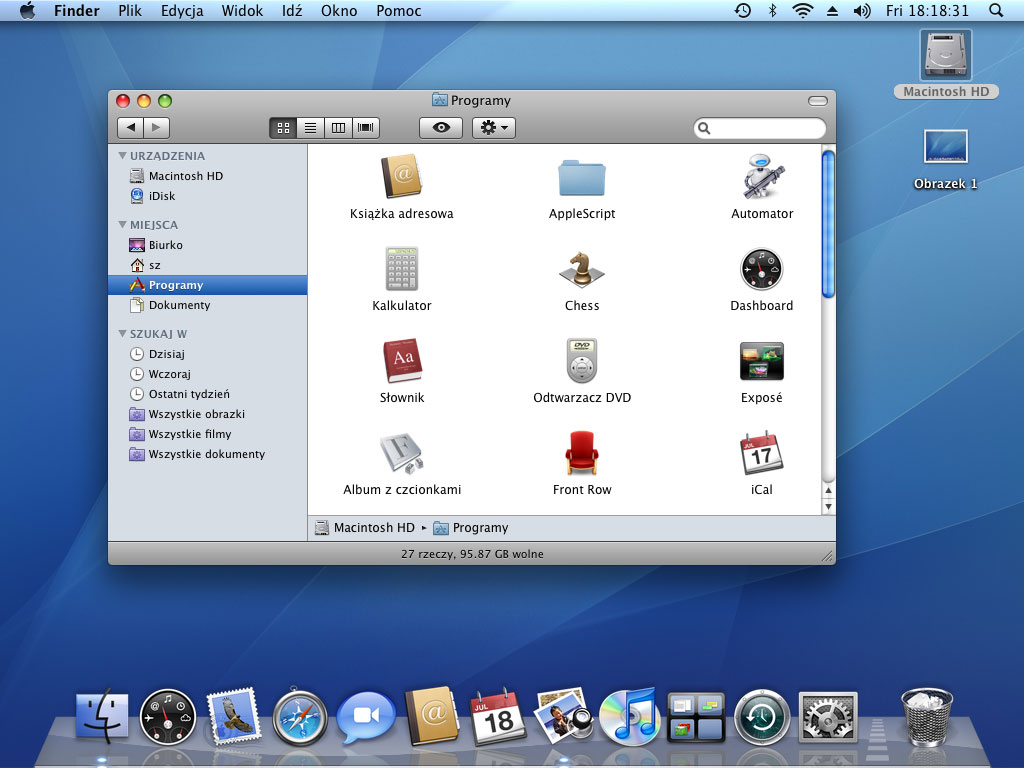1024x768 pixels.
Task: Open the Okno menu
Action: pos(339,10)
